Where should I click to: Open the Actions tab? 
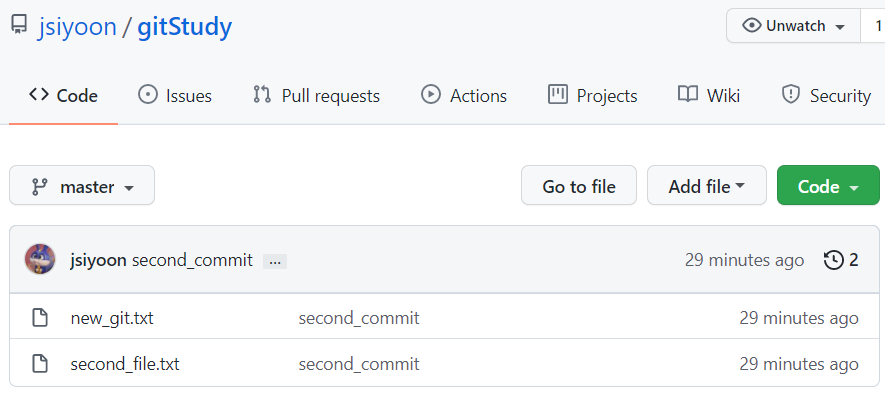tap(464, 95)
